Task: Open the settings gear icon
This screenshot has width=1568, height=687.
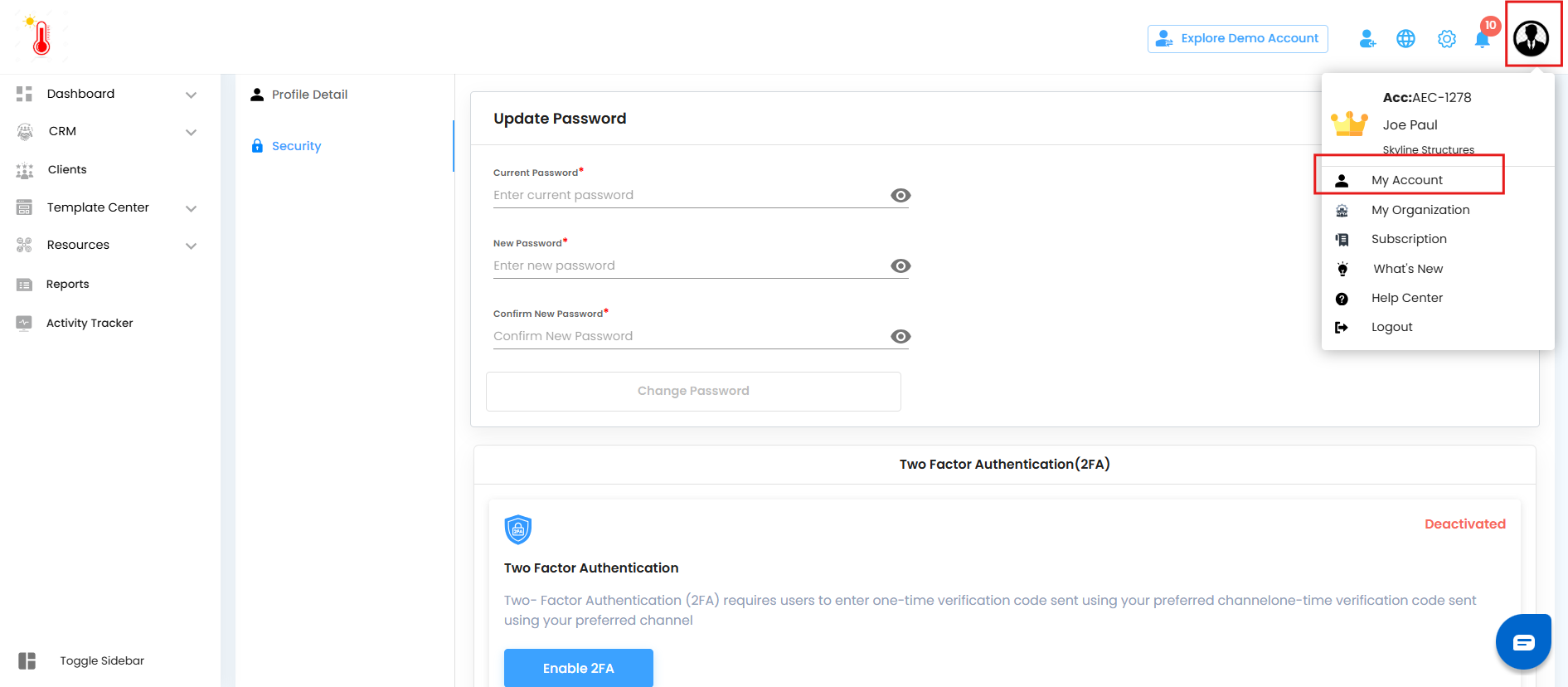Action: click(x=1446, y=39)
